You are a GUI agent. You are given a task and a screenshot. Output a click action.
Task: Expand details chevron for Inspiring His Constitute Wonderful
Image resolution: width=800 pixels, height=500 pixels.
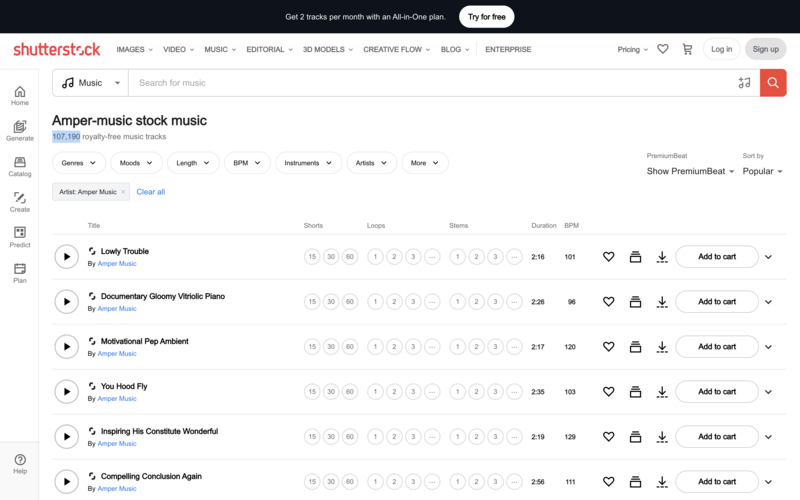pos(768,437)
